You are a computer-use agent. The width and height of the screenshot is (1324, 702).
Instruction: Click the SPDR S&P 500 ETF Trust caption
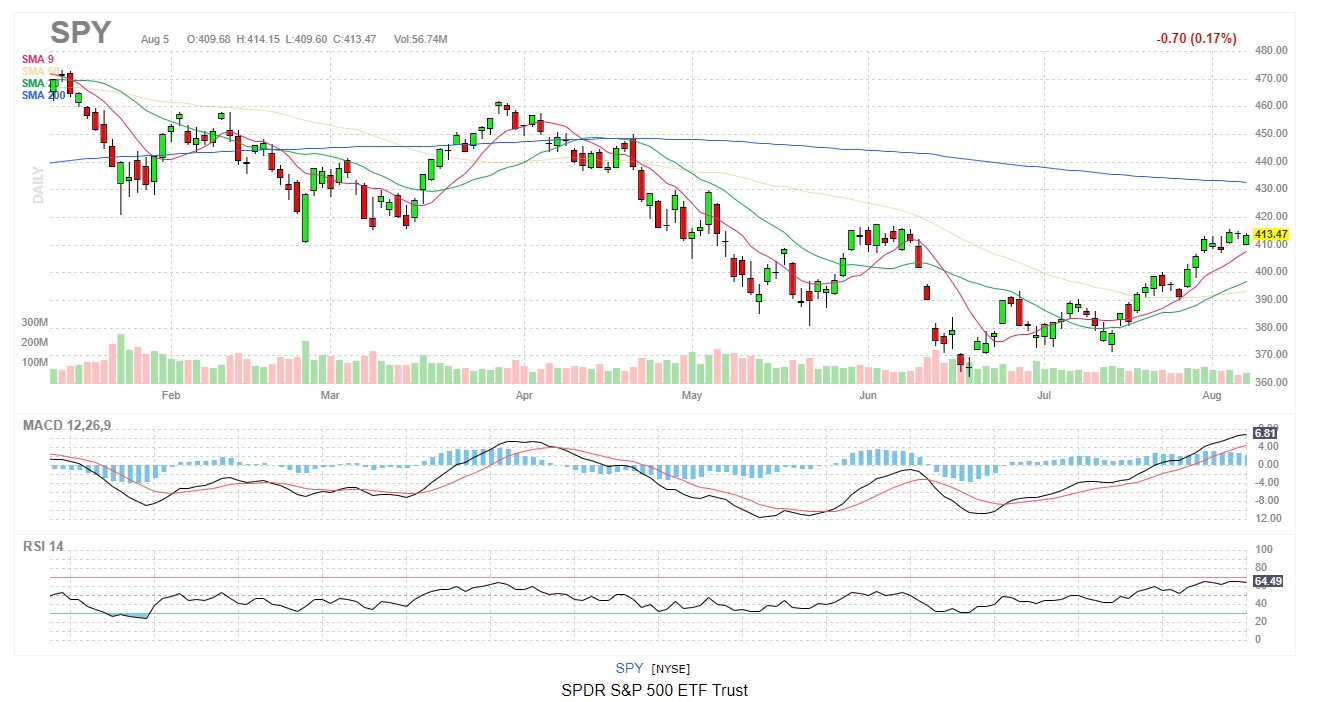coord(654,690)
